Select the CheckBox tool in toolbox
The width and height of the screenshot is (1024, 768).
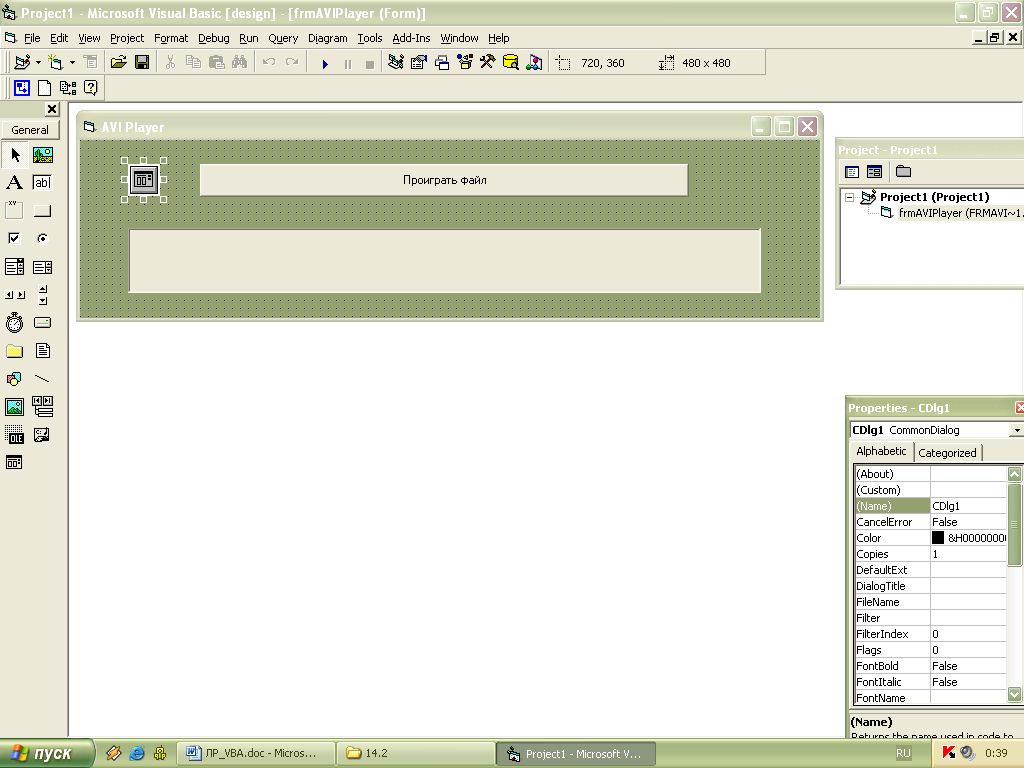(x=15, y=238)
